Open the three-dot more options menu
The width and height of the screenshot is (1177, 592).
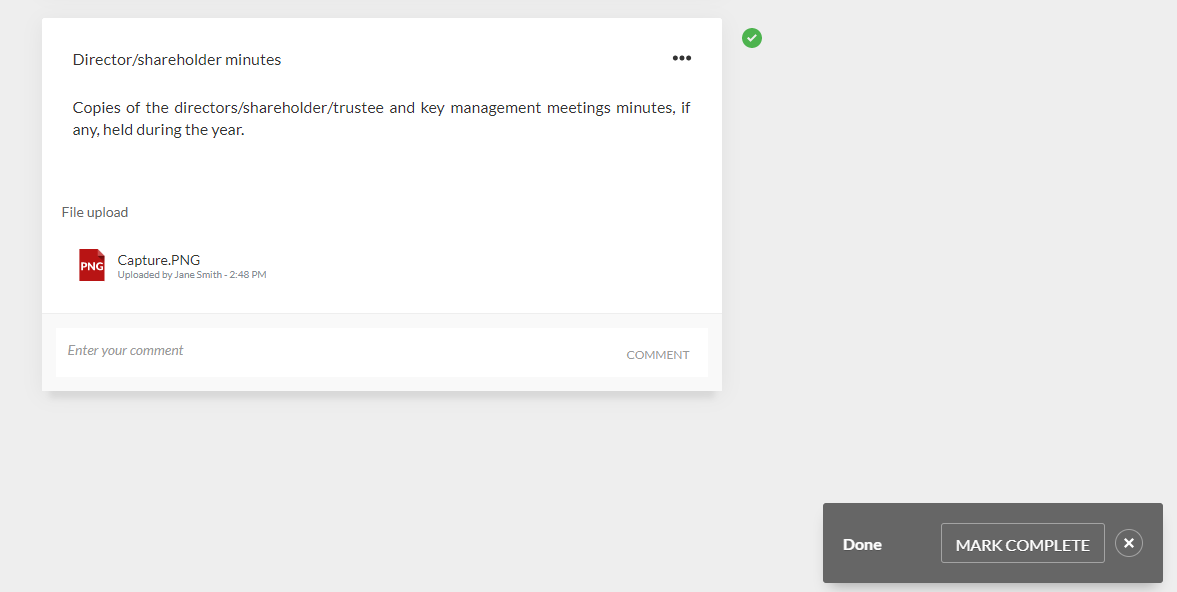point(681,58)
